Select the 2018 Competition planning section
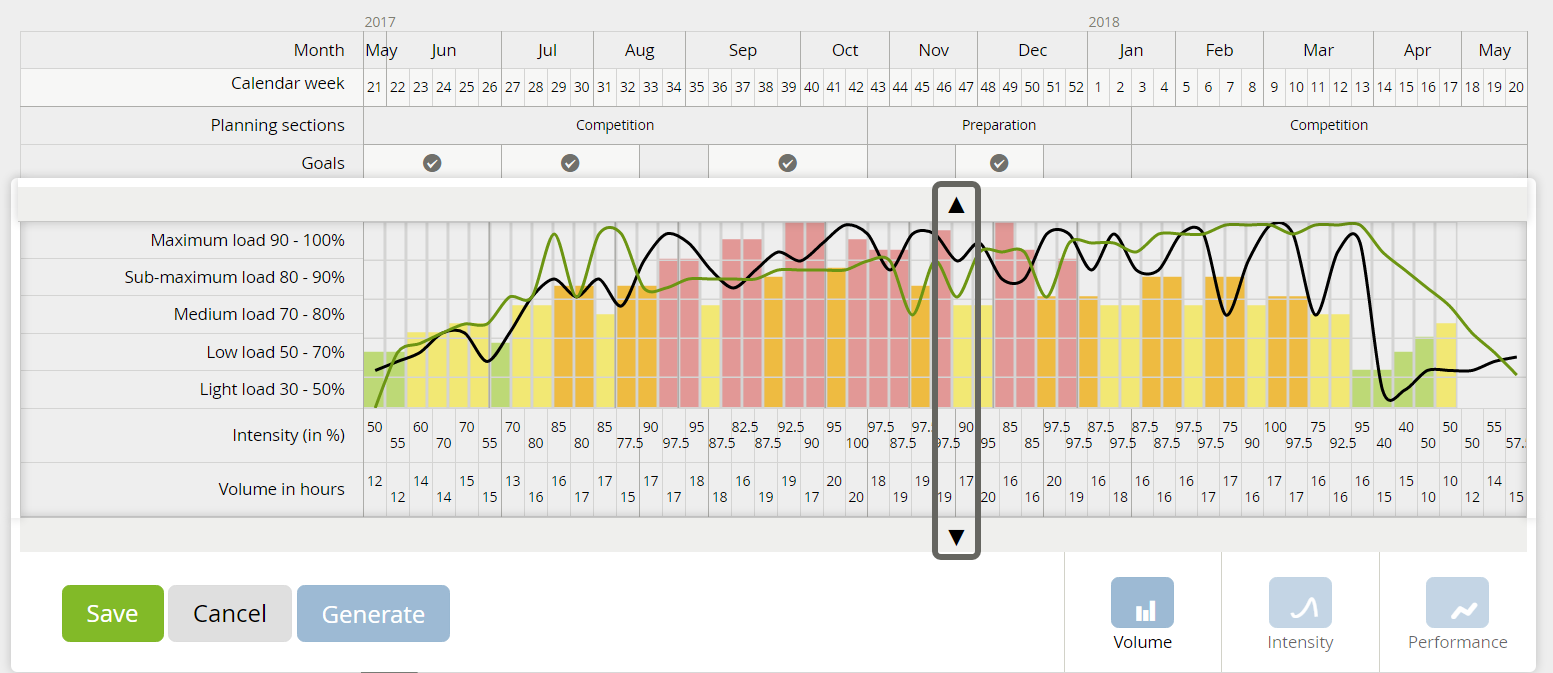Viewport: 1553px width, 673px height. 1328,125
